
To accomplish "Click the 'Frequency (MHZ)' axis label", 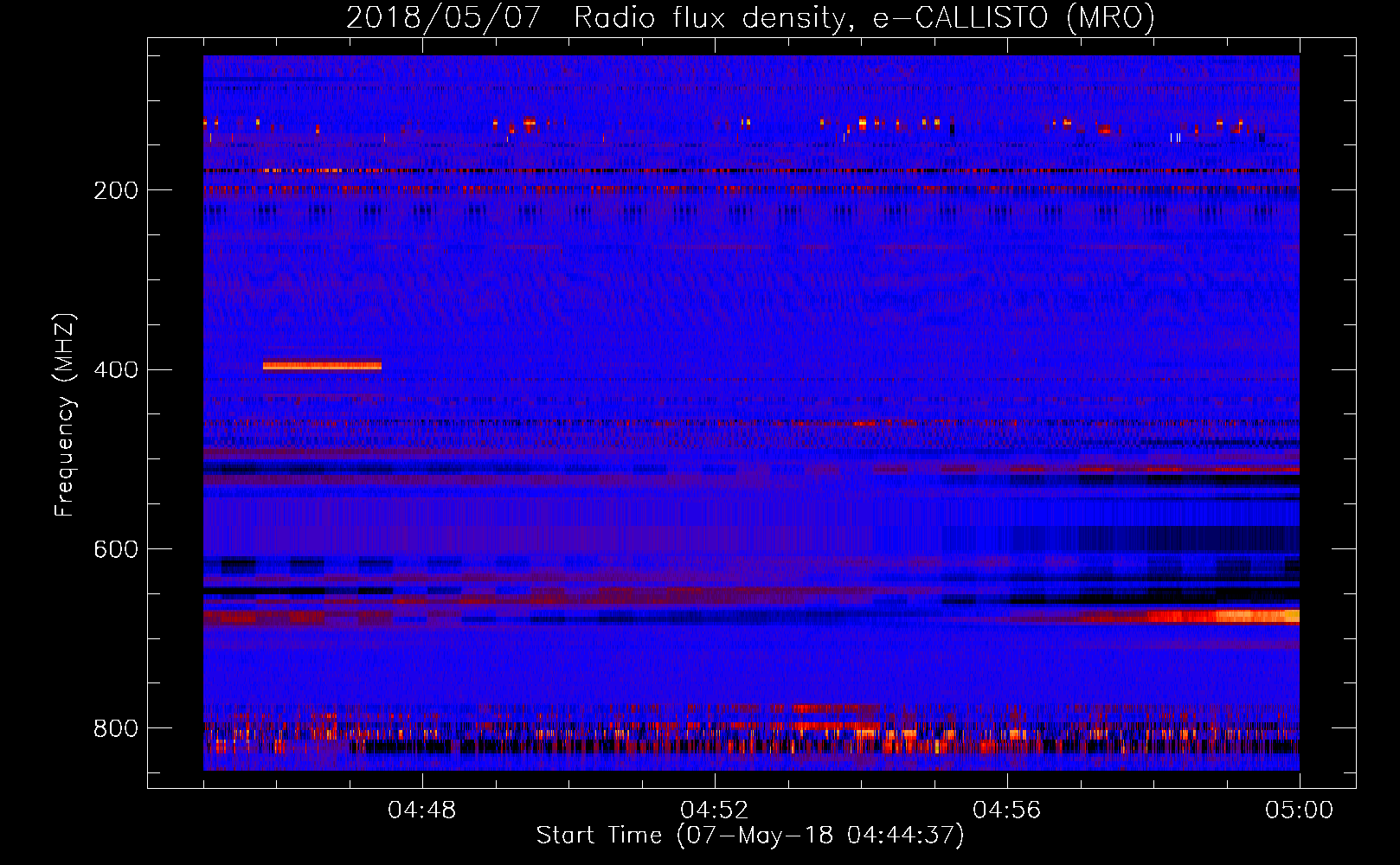I will click(x=65, y=415).
